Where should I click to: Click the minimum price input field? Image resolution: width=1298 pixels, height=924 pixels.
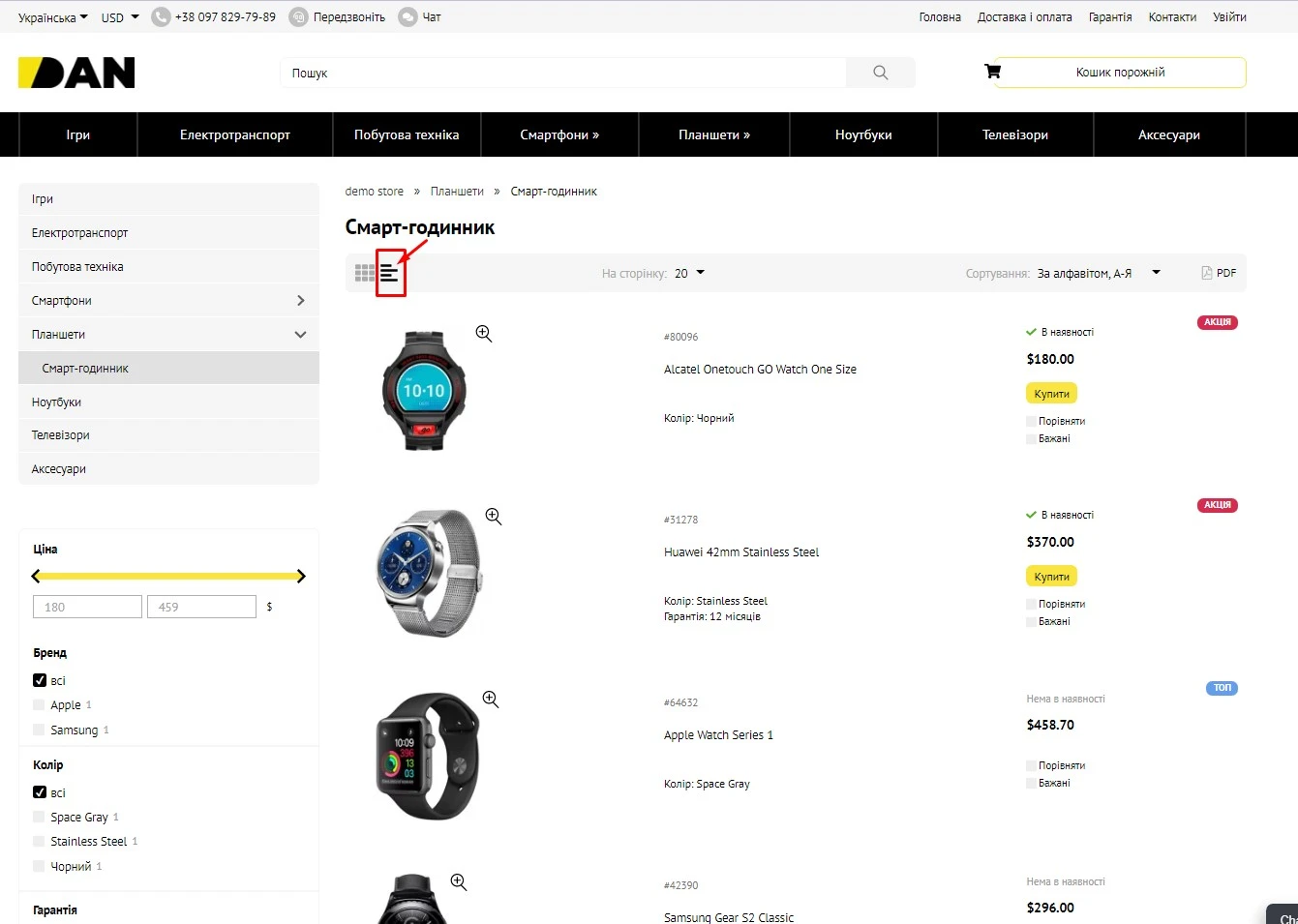87,607
